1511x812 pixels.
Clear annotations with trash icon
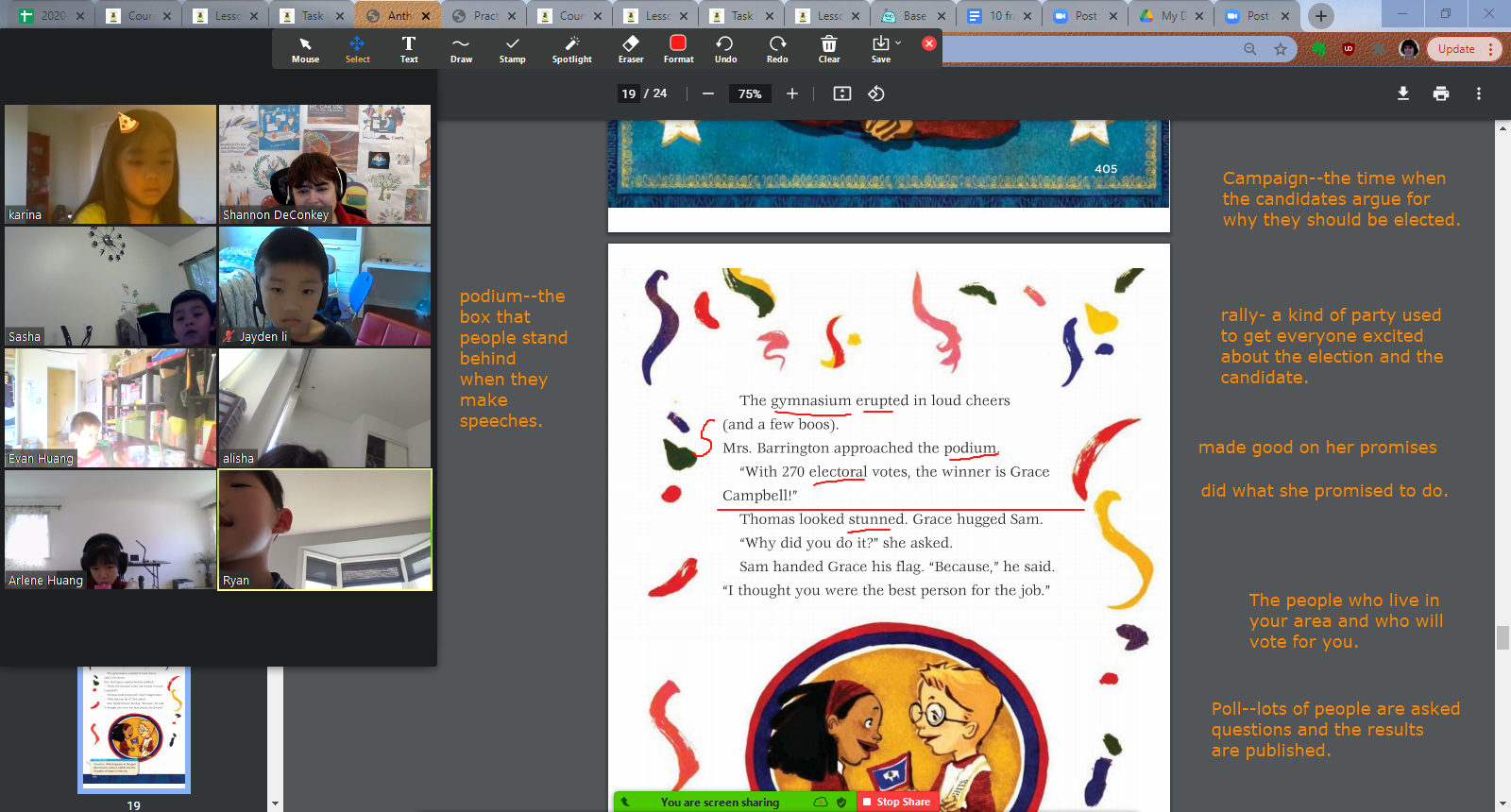829,50
